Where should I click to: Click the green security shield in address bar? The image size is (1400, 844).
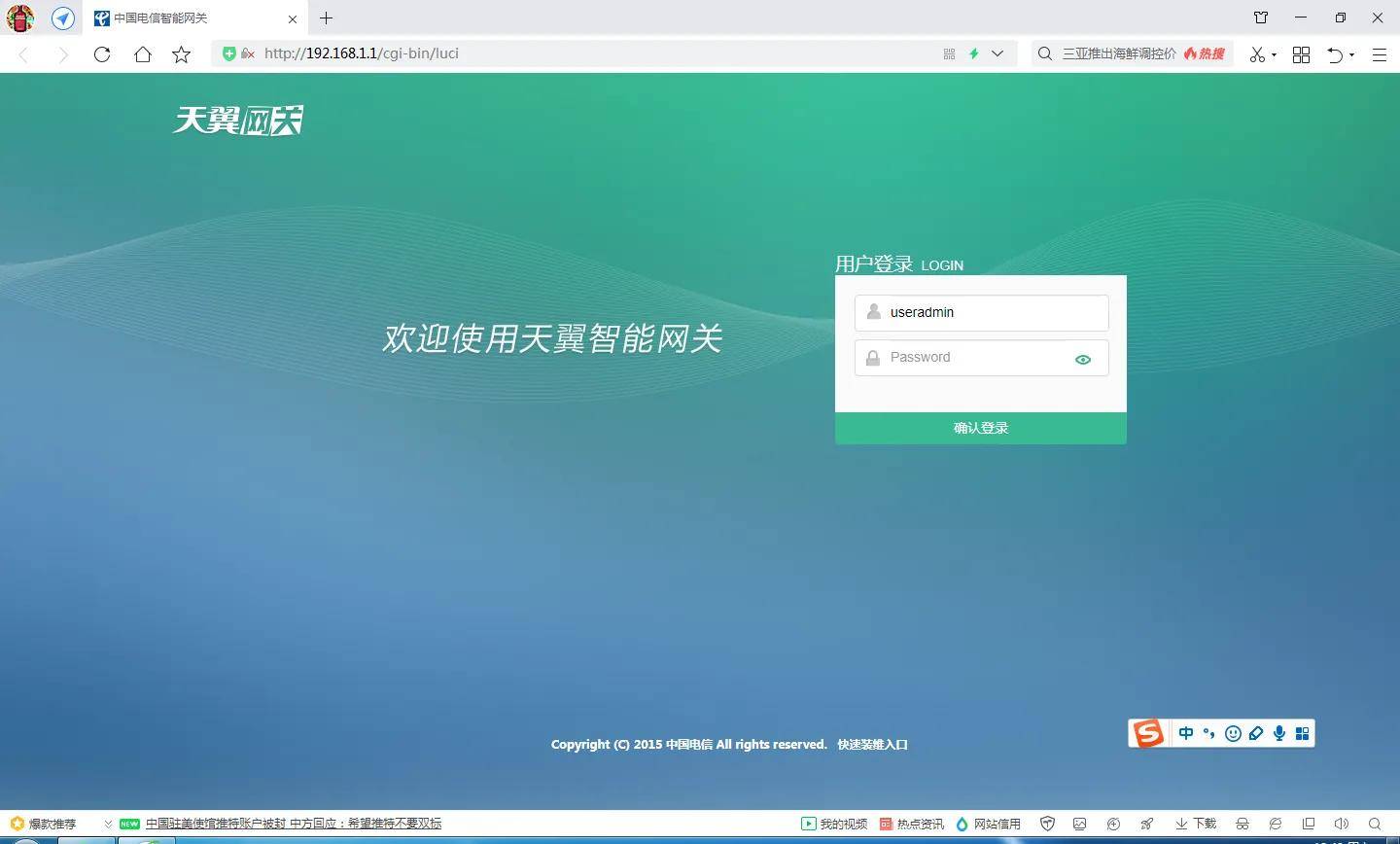[229, 53]
